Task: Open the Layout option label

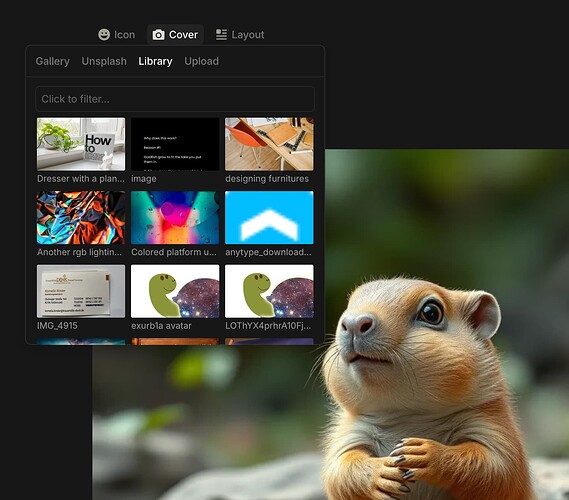Action: click(248, 35)
